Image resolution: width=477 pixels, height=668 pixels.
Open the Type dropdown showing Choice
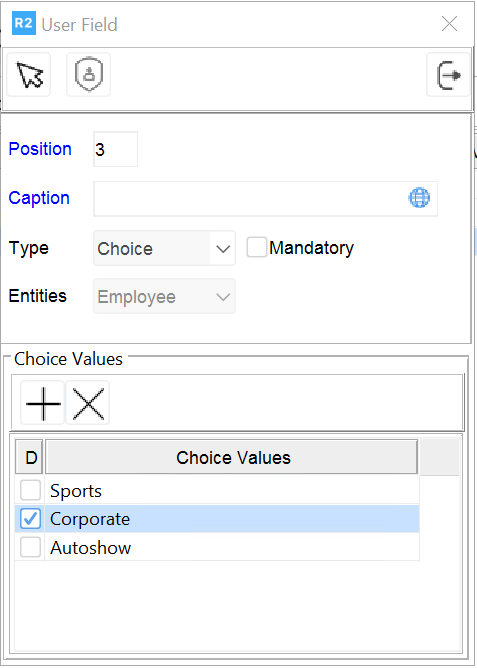(x=164, y=248)
